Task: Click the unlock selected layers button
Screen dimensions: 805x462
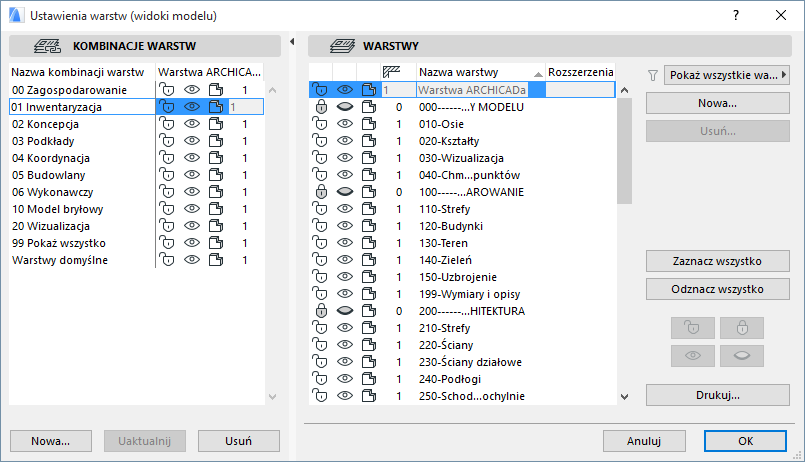Action: [693, 328]
